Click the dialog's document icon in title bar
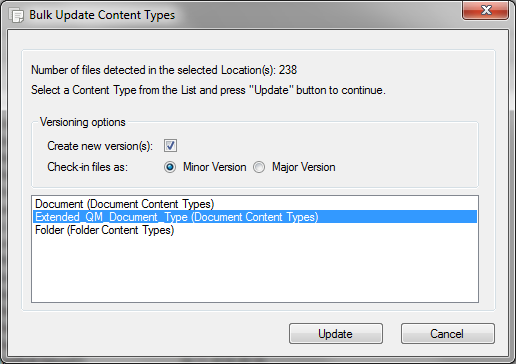516x364 pixels. (17, 15)
